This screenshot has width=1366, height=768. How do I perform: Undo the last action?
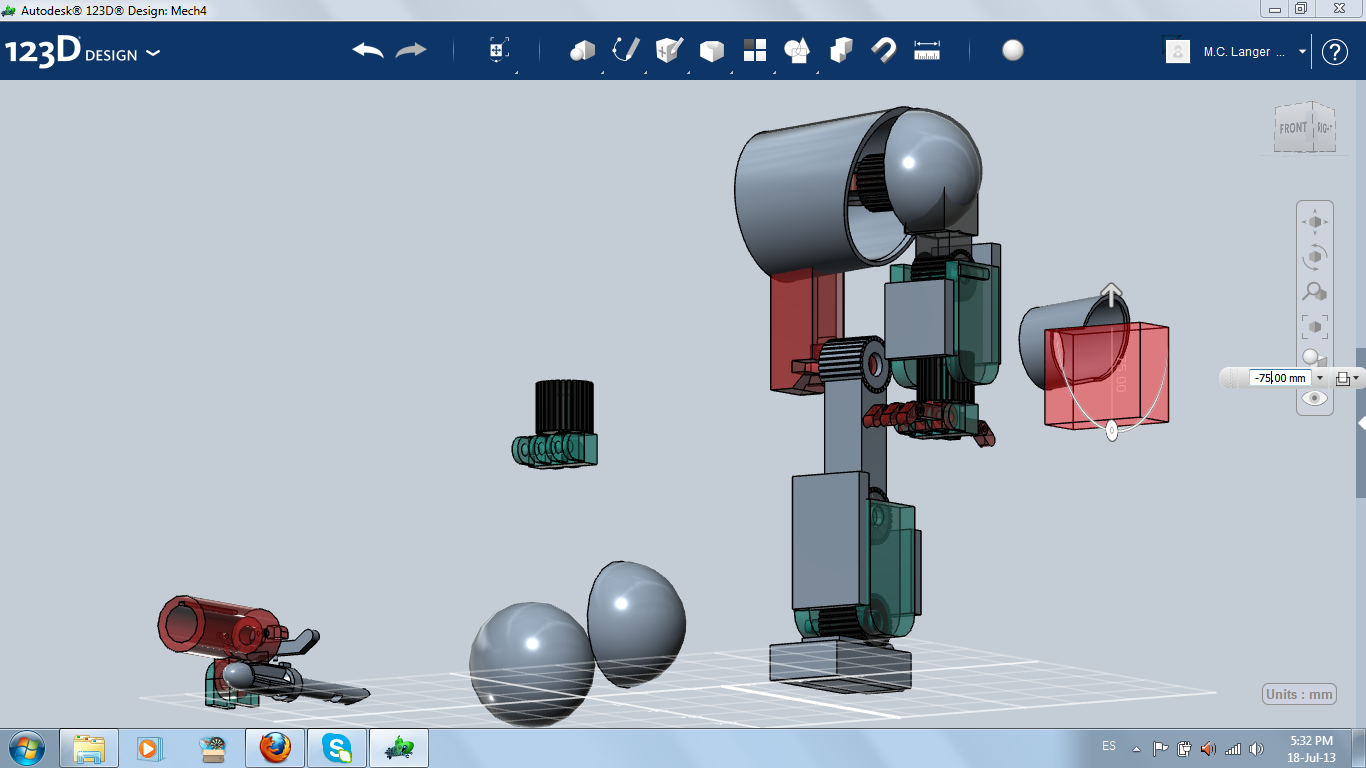(368, 50)
